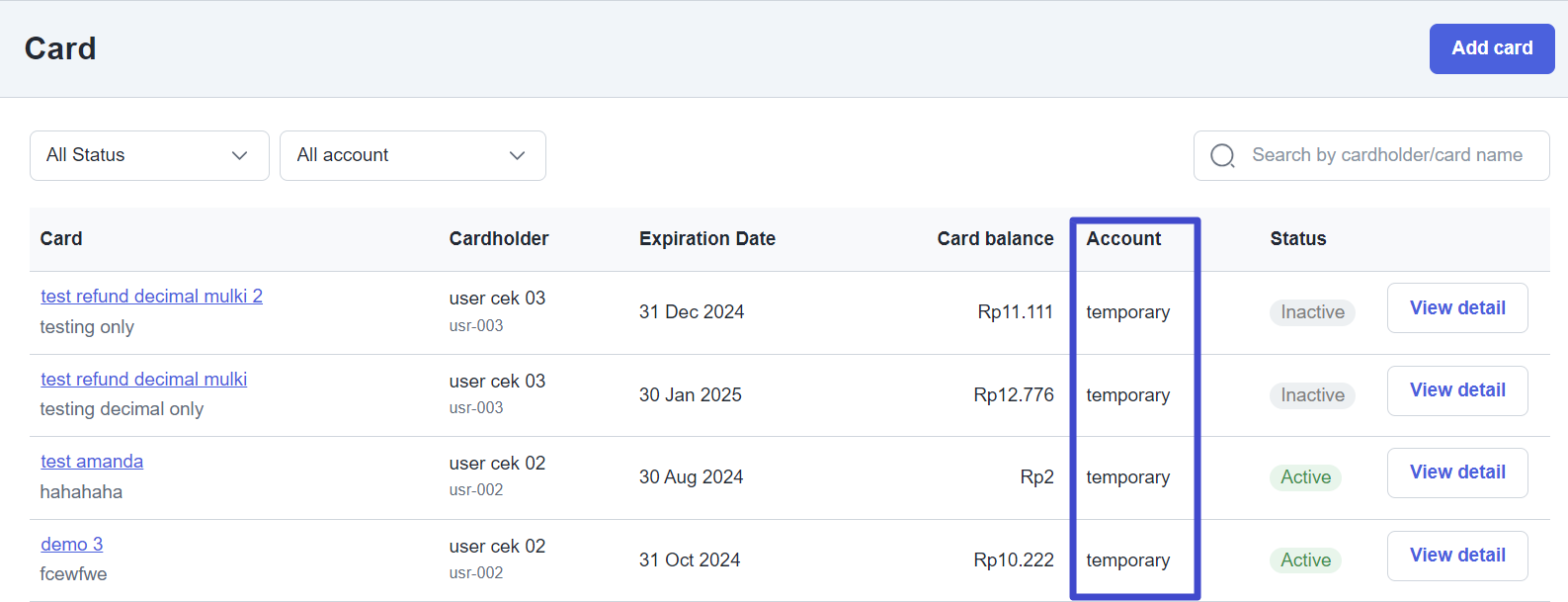Click the All account chevron arrow

(517, 156)
